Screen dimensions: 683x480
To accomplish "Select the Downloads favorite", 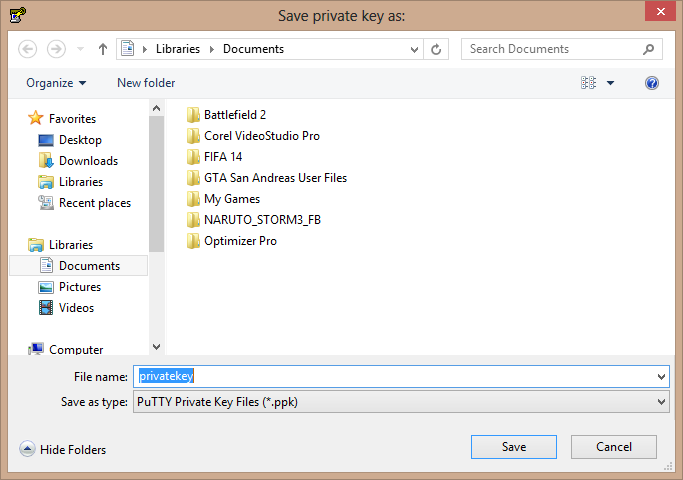I will (x=88, y=161).
